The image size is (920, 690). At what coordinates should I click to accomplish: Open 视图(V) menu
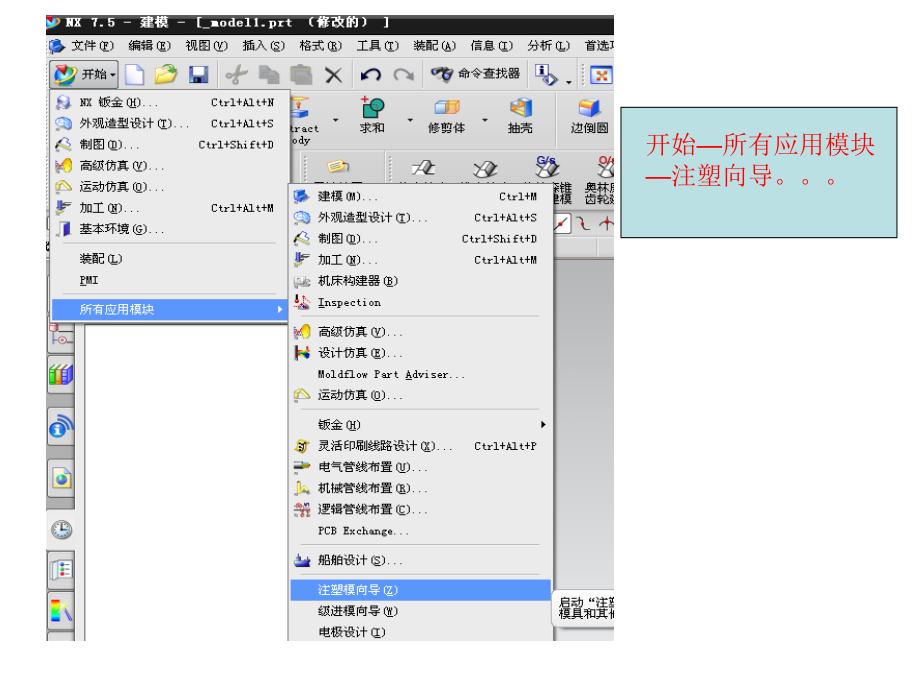[206, 45]
